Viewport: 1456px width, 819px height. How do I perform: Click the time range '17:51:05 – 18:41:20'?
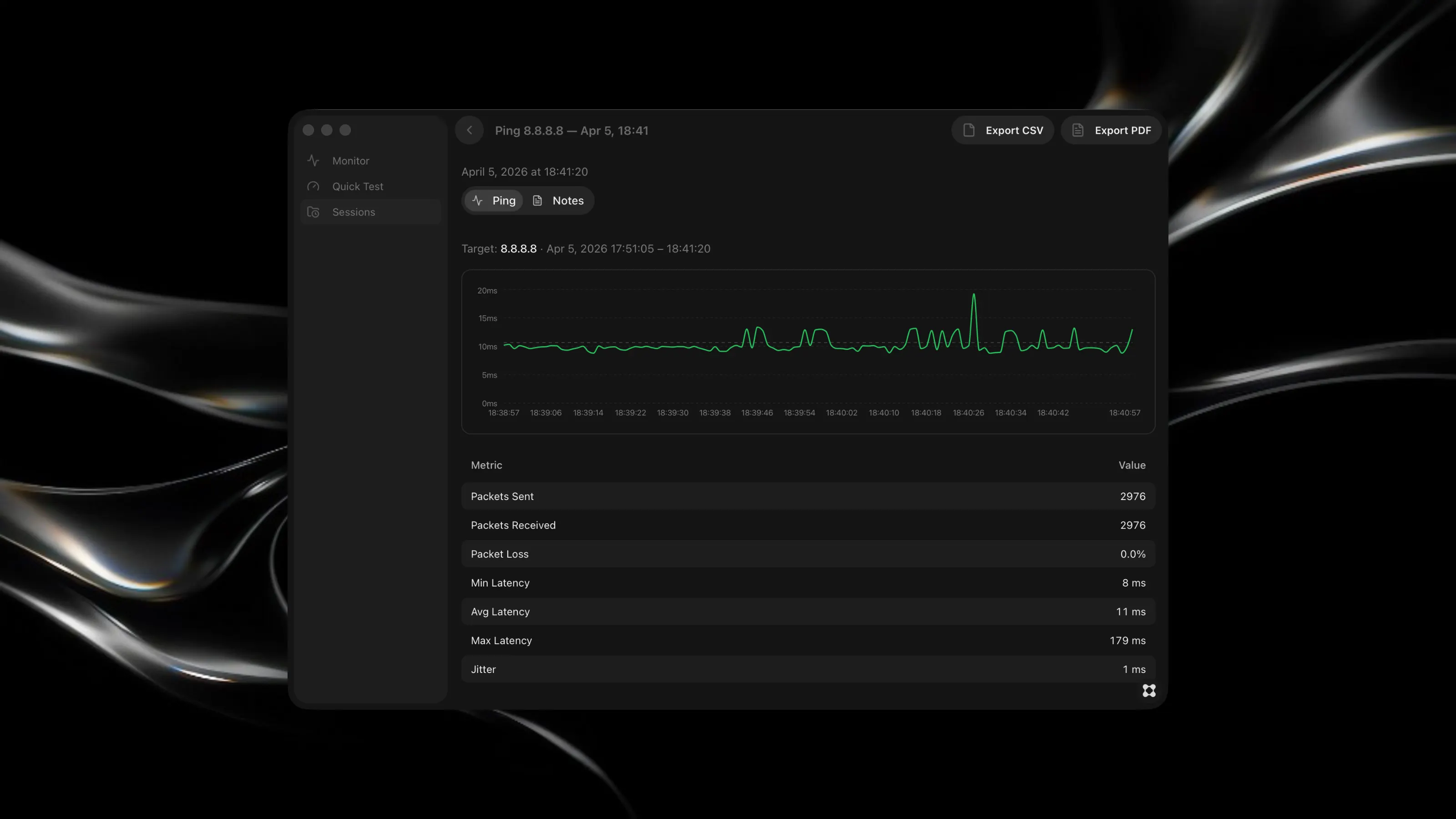(661, 249)
